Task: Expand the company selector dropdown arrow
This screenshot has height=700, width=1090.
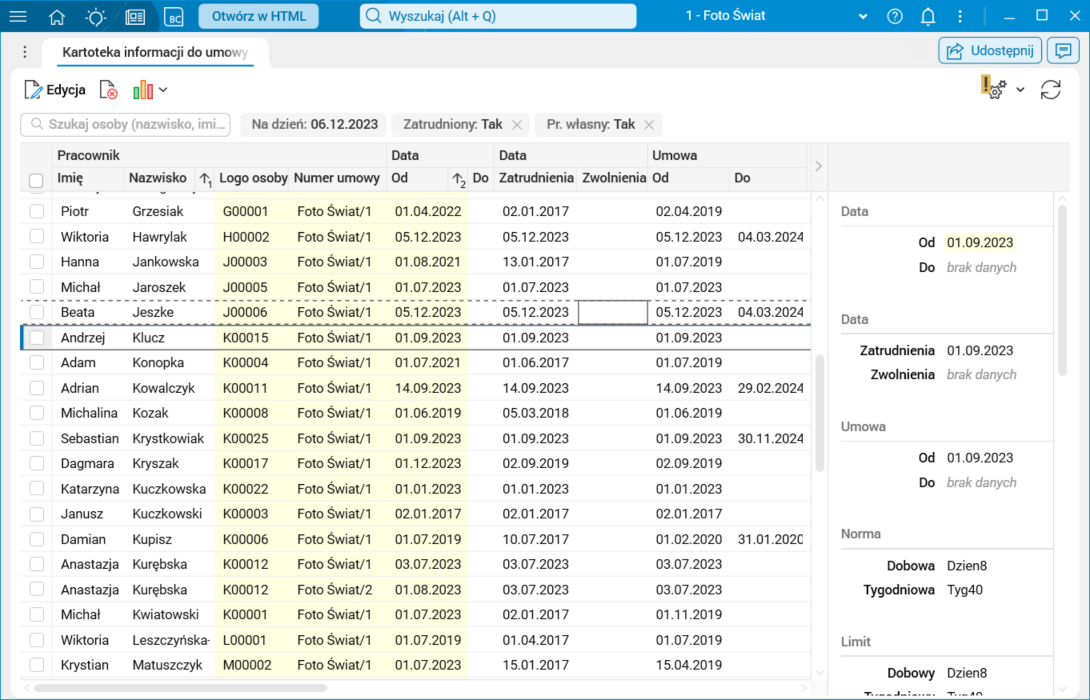Action: (863, 17)
